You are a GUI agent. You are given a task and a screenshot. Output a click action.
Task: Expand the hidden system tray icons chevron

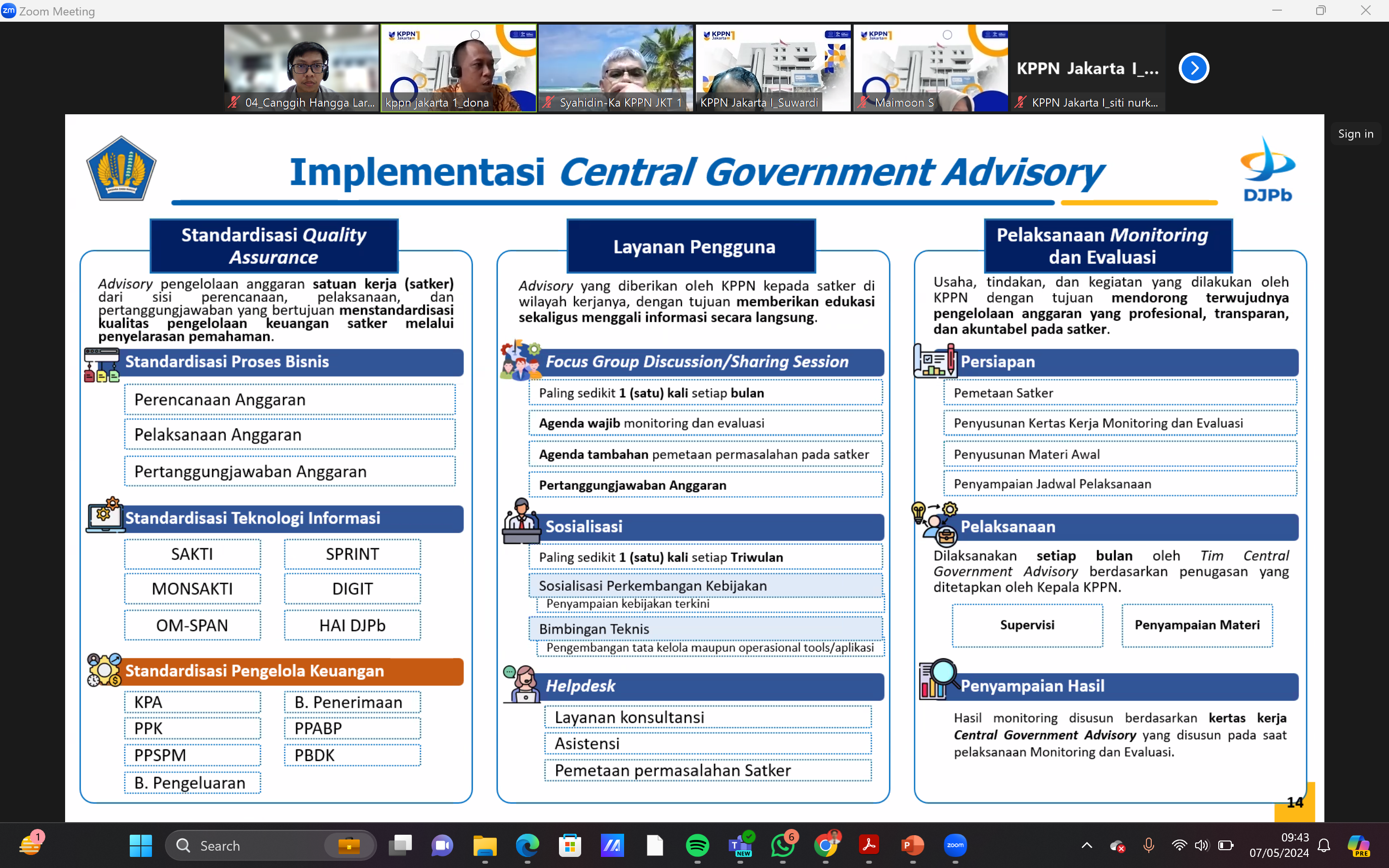coord(1087,845)
